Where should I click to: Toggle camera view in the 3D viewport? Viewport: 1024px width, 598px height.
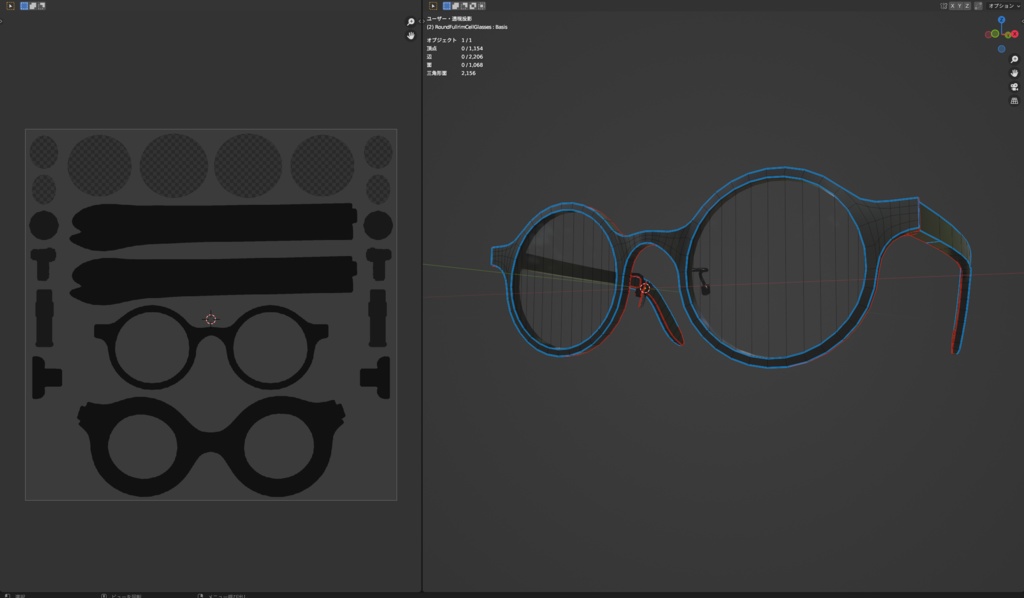tap(1014, 87)
